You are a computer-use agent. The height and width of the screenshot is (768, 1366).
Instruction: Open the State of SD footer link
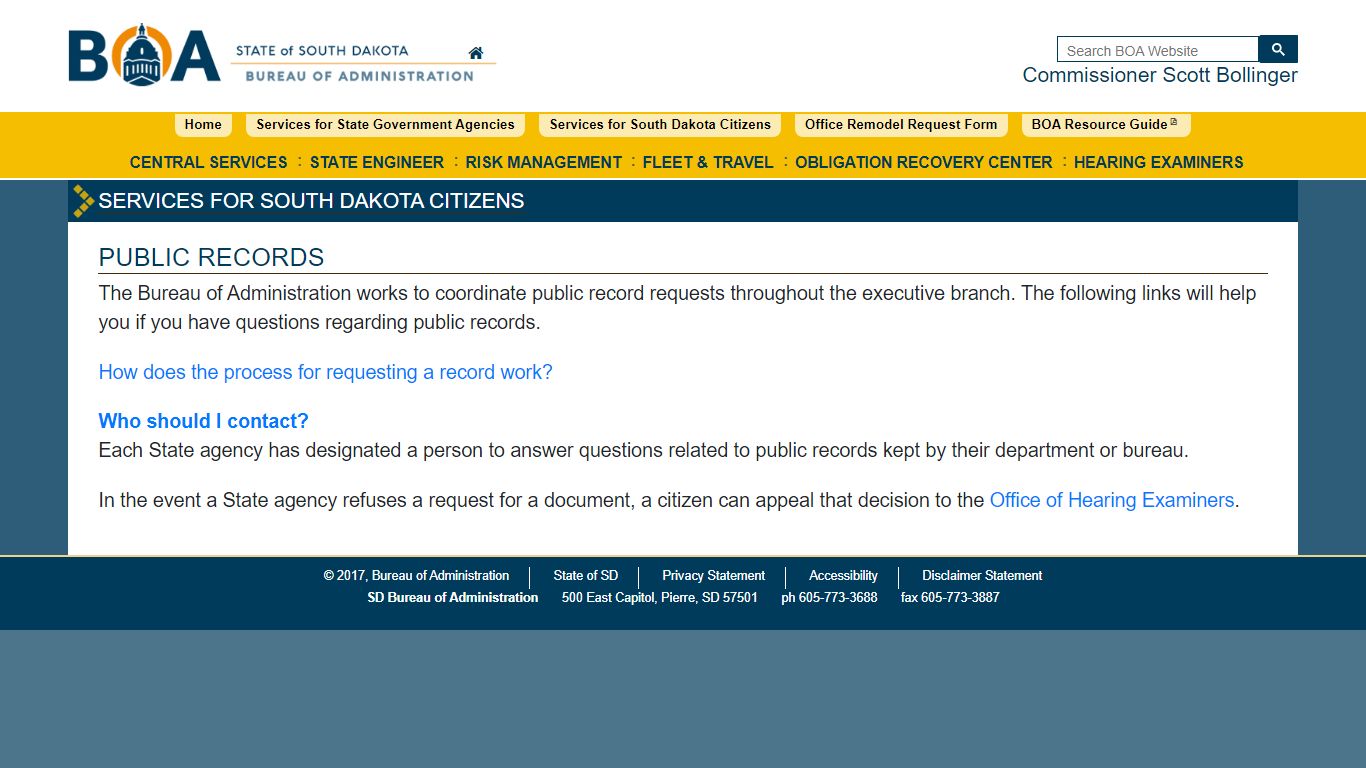[x=586, y=576]
